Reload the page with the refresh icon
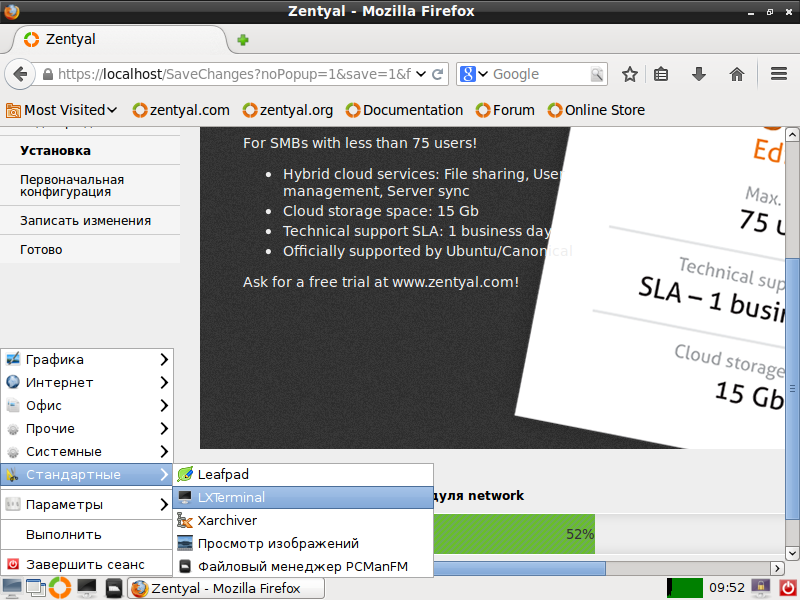This screenshot has height=600, width=800. tap(437, 74)
